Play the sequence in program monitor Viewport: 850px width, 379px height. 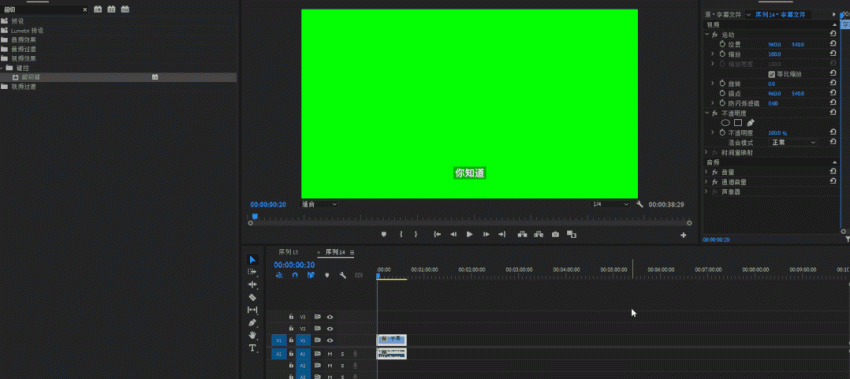(469, 234)
